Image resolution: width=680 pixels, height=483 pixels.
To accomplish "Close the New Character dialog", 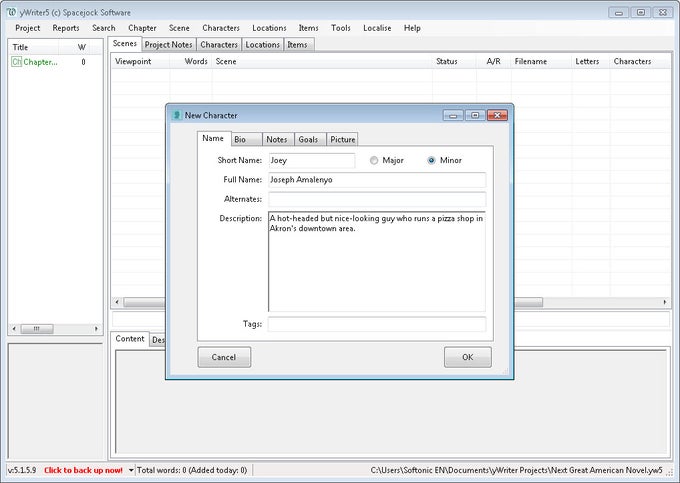I will click(x=497, y=115).
